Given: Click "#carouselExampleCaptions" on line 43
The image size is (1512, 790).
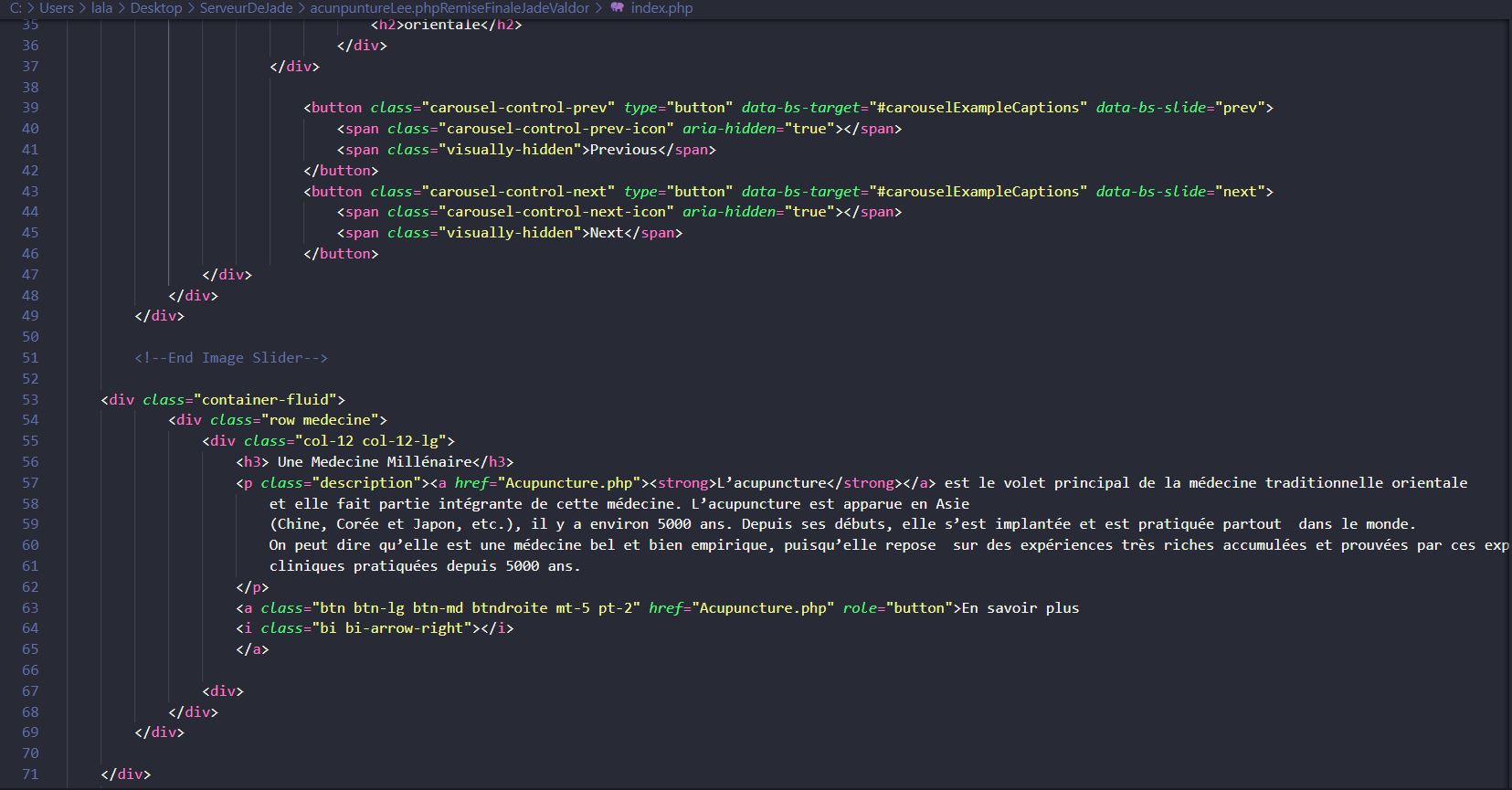Looking at the screenshot, I should pyautogui.click(x=978, y=192).
